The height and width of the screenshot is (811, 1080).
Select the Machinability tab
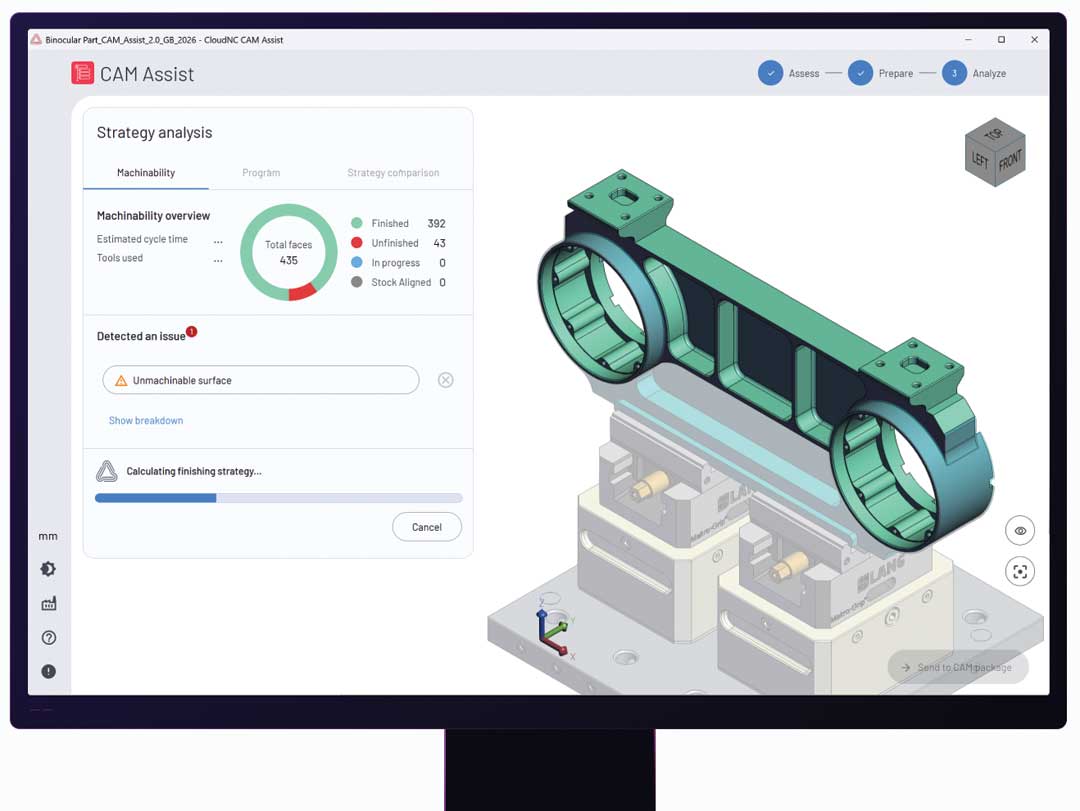pyautogui.click(x=146, y=173)
